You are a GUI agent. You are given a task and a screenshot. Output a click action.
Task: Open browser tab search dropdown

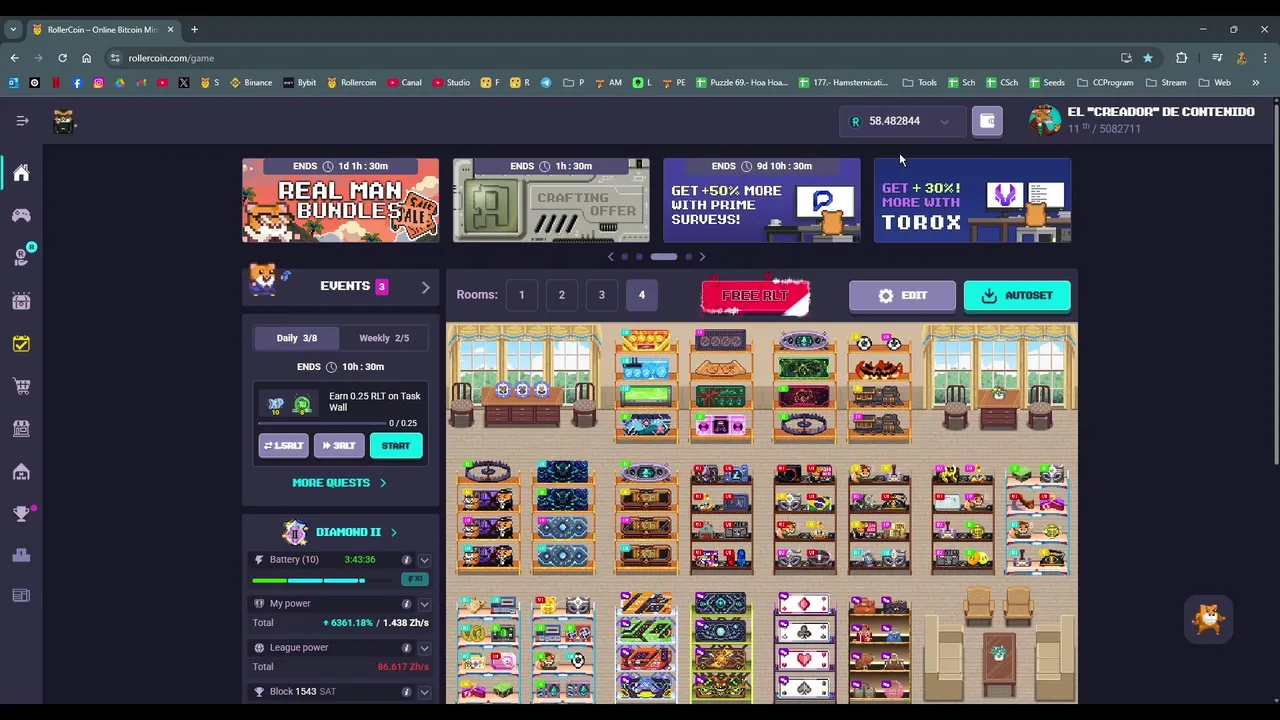13,30
